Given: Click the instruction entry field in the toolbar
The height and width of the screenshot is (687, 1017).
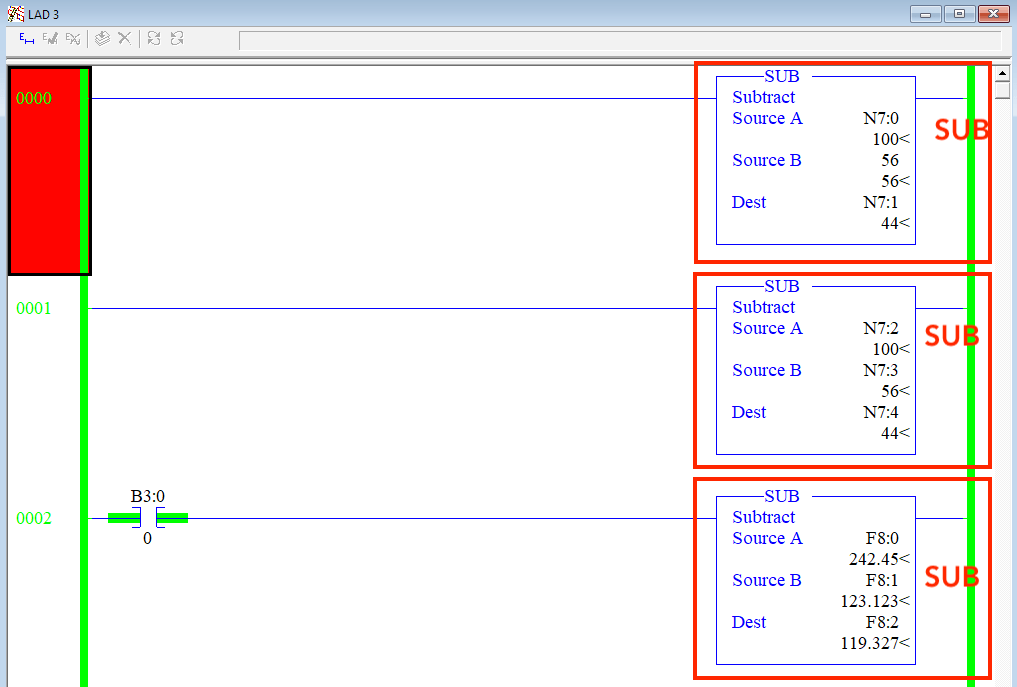Looking at the screenshot, I should (620, 41).
